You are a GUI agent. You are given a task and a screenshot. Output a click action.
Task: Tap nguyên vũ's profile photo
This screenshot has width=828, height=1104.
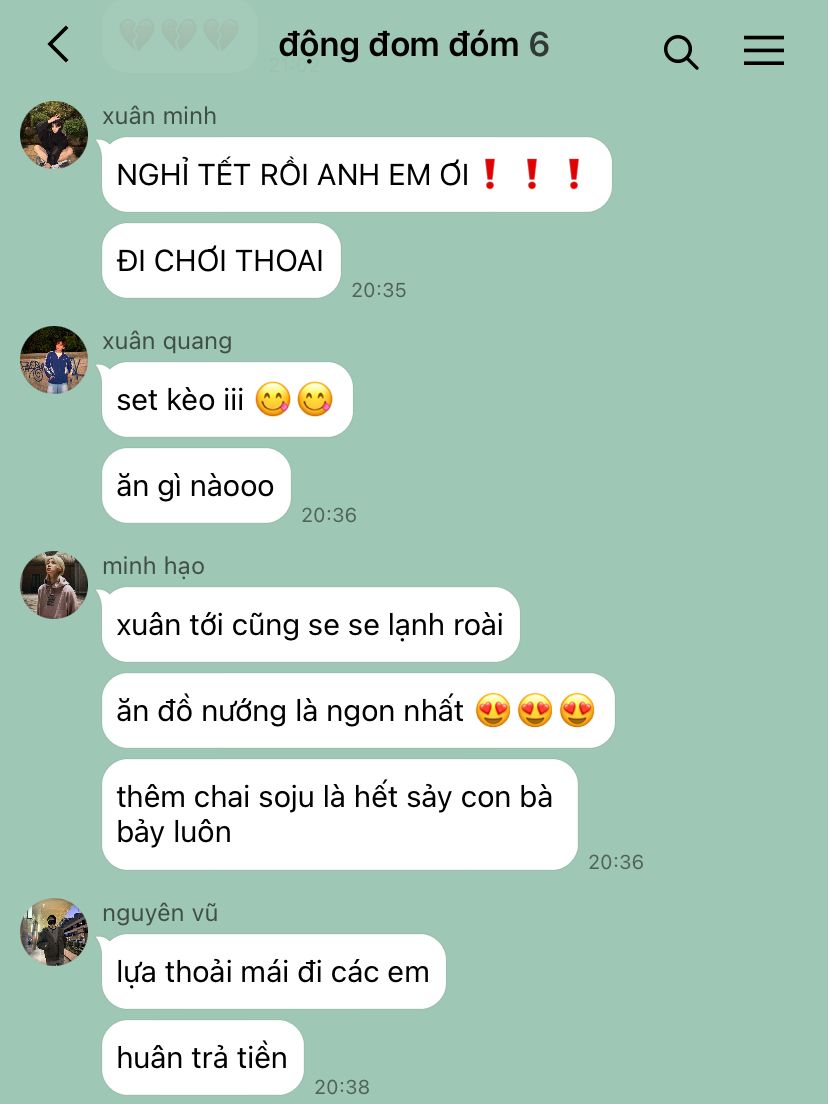pyautogui.click(x=54, y=932)
